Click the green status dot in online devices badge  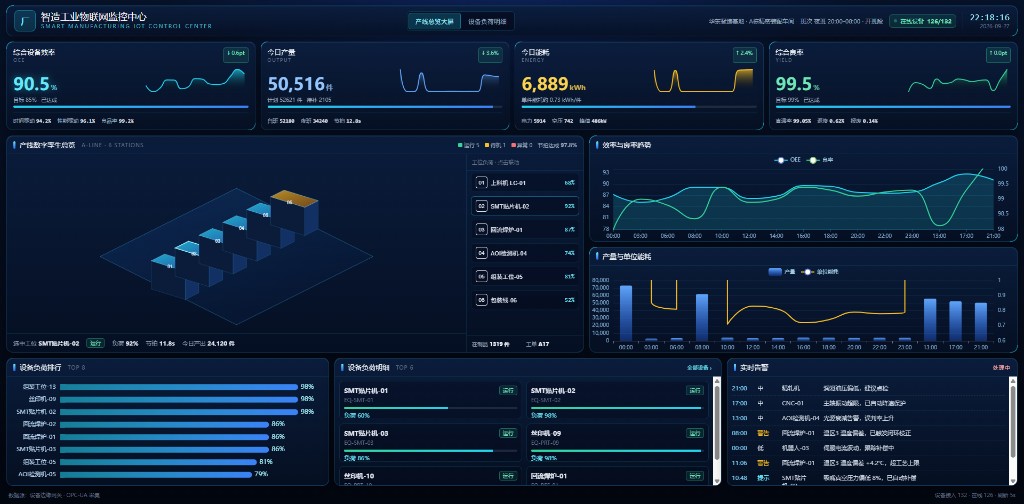pos(895,22)
